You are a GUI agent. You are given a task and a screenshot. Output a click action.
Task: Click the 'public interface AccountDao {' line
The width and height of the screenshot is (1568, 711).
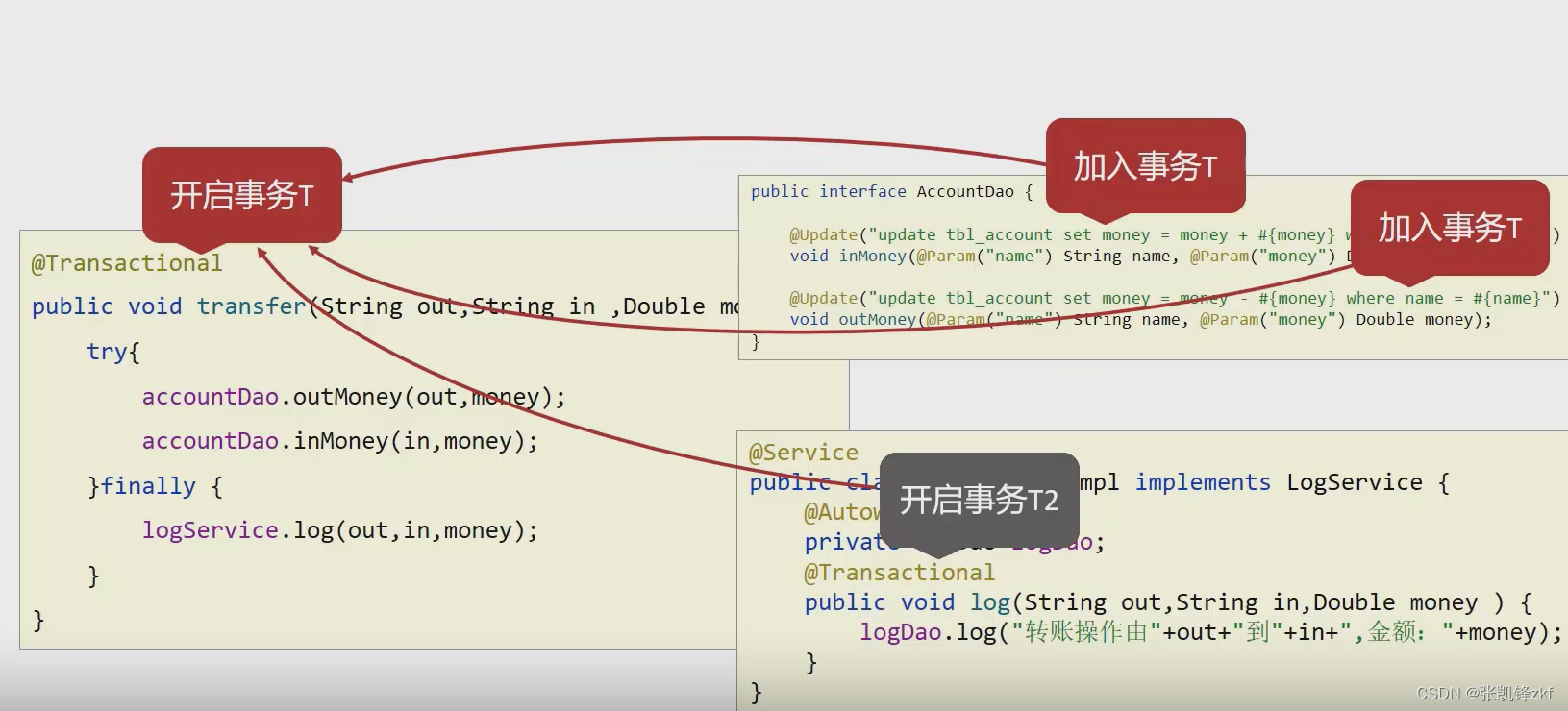pos(892,191)
